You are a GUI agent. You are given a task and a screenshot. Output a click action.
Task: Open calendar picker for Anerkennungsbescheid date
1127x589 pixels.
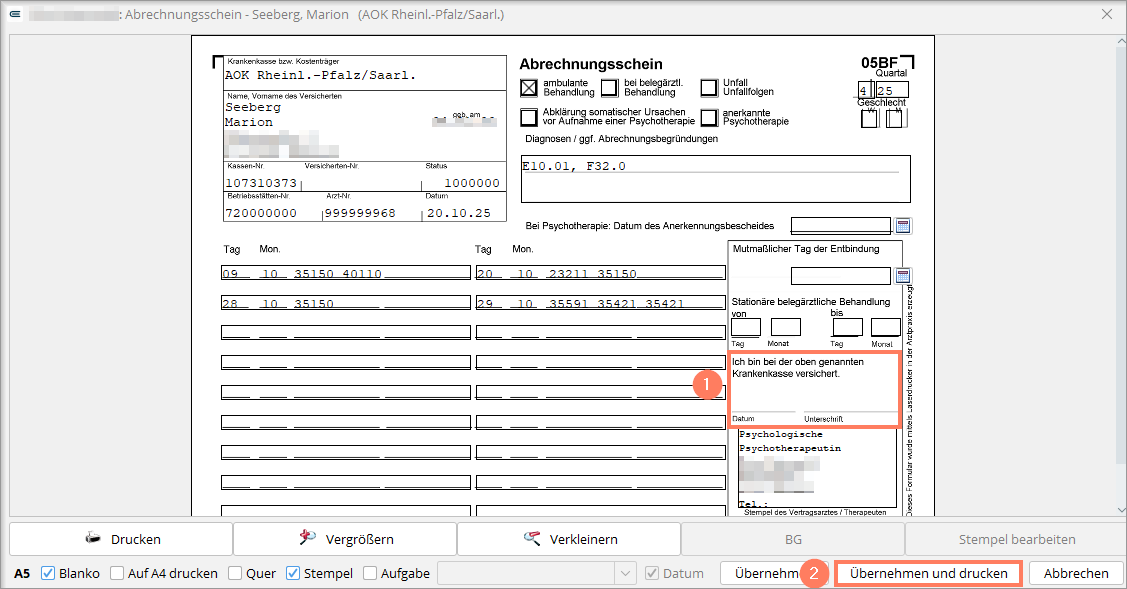(x=903, y=226)
